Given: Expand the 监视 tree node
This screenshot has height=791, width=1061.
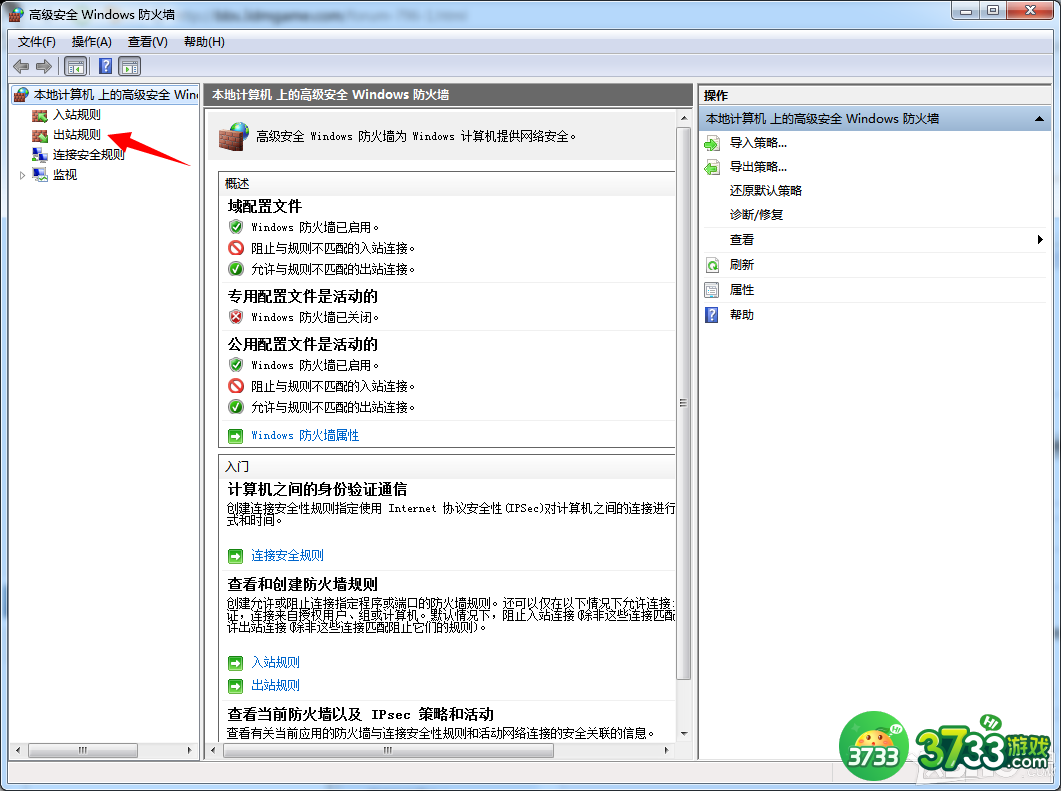Looking at the screenshot, I should click(23, 175).
